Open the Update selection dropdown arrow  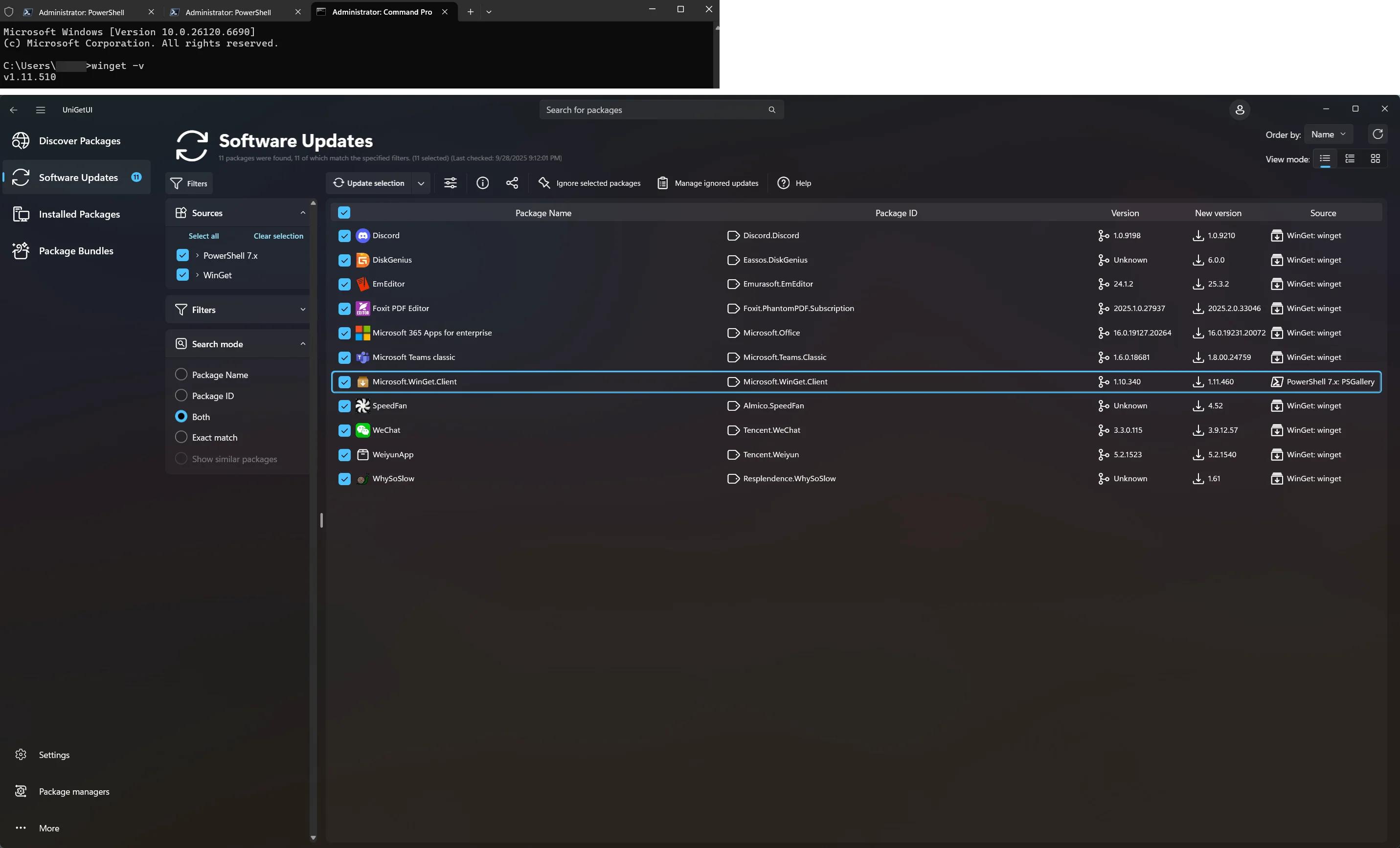click(421, 183)
